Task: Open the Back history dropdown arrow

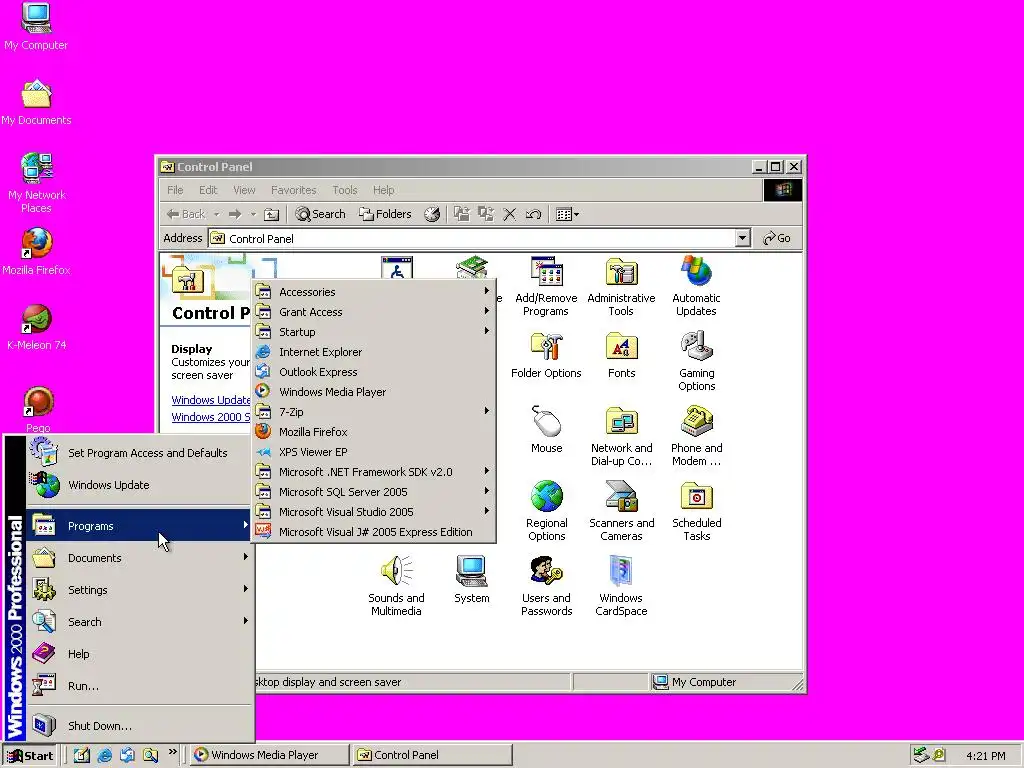Action: pyautogui.click(x=216, y=214)
